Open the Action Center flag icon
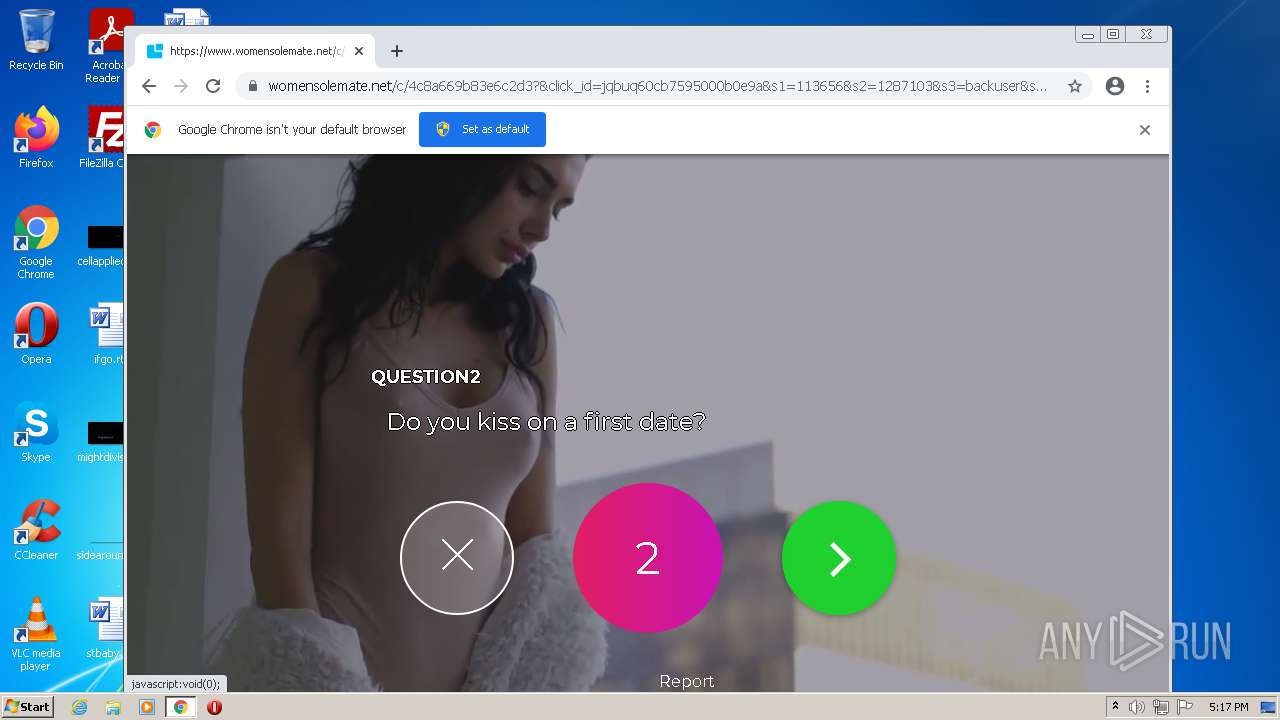The height and width of the screenshot is (720, 1280). pos(1185,707)
